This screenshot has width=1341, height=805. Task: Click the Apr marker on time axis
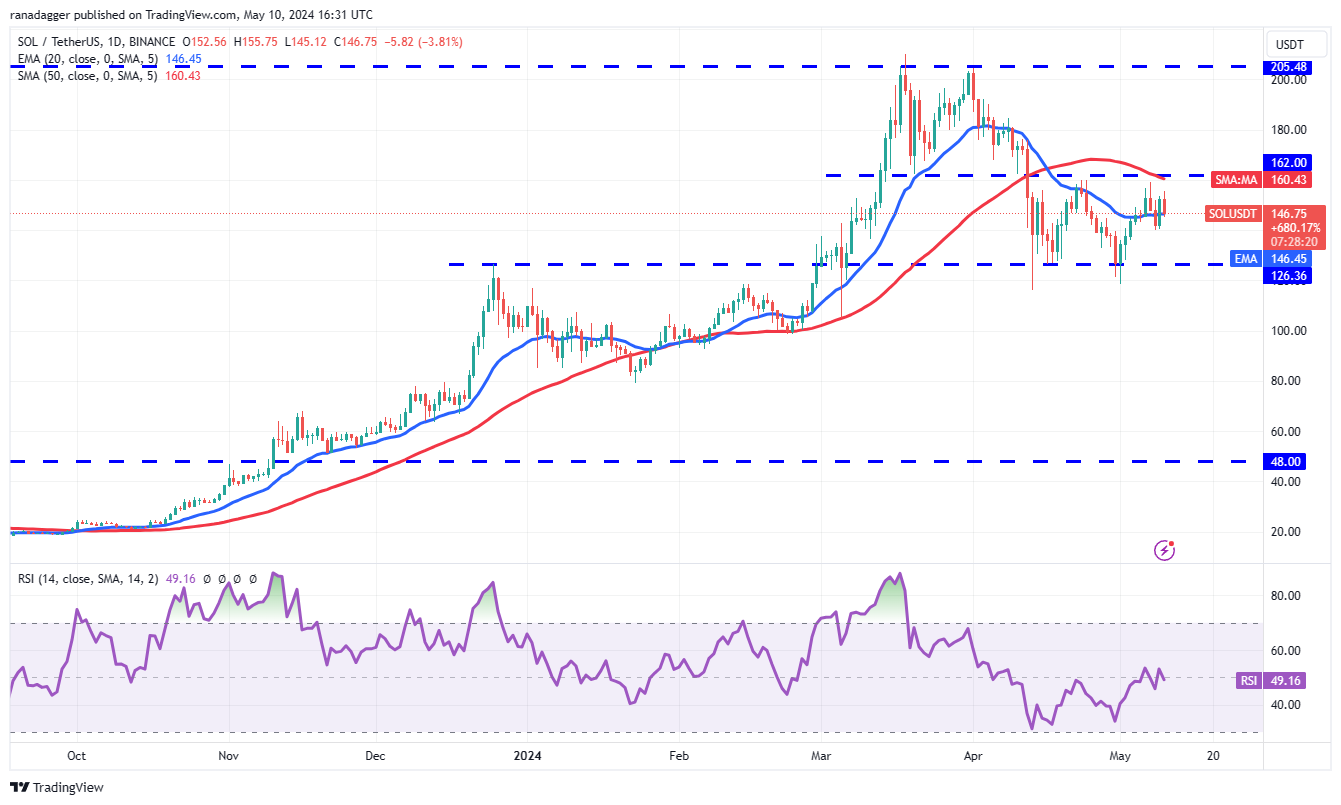pos(972,757)
